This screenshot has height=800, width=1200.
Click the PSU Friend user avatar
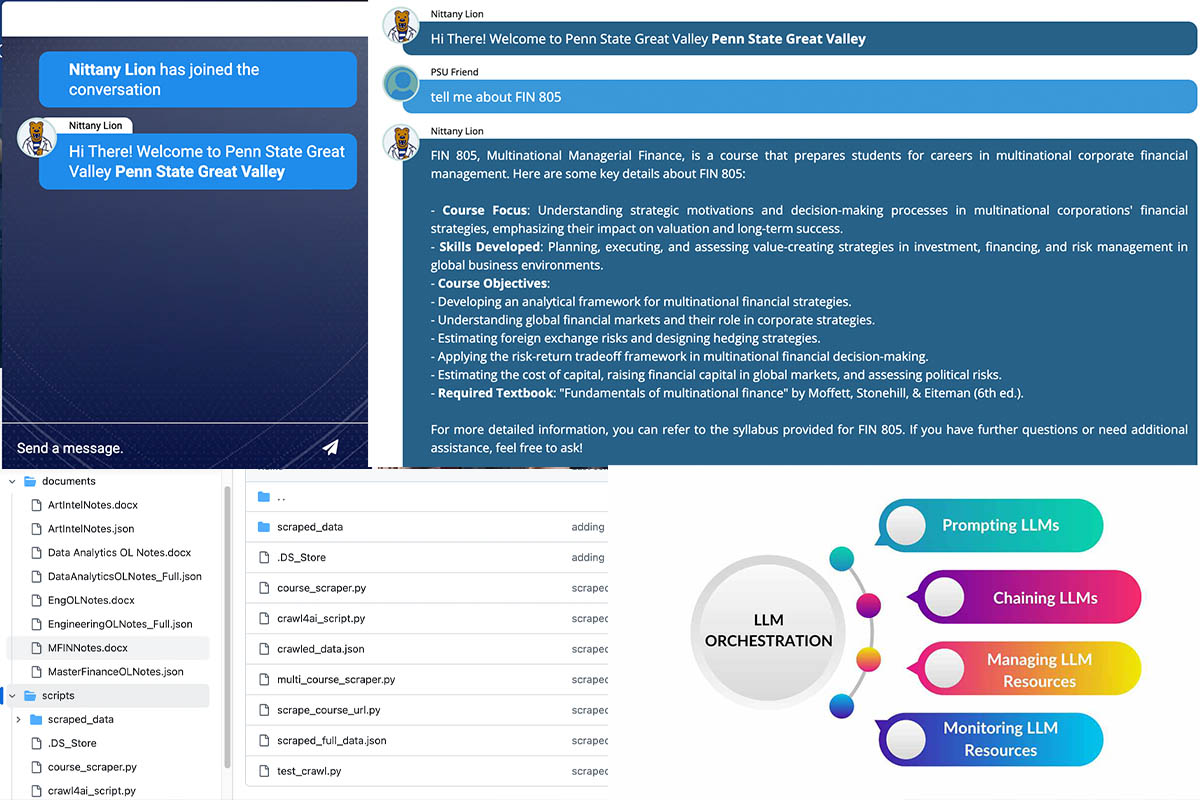point(401,84)
